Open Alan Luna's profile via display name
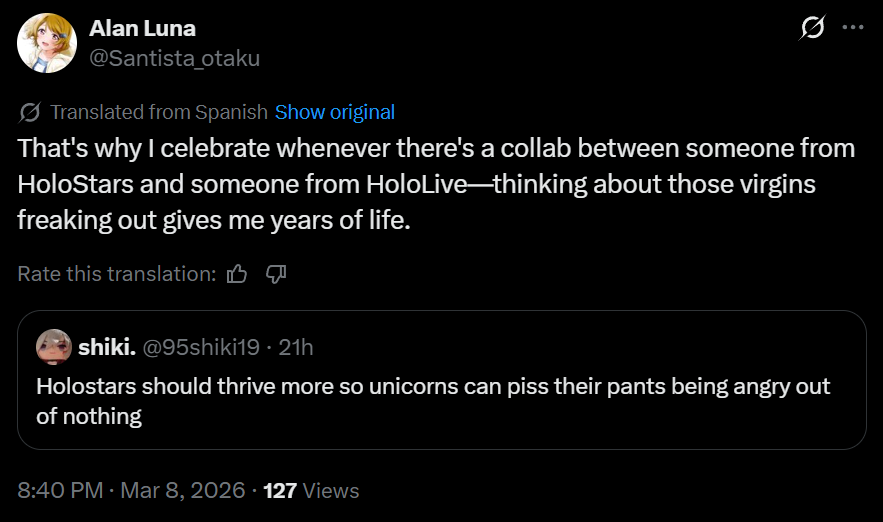 (x=142, y=29)
